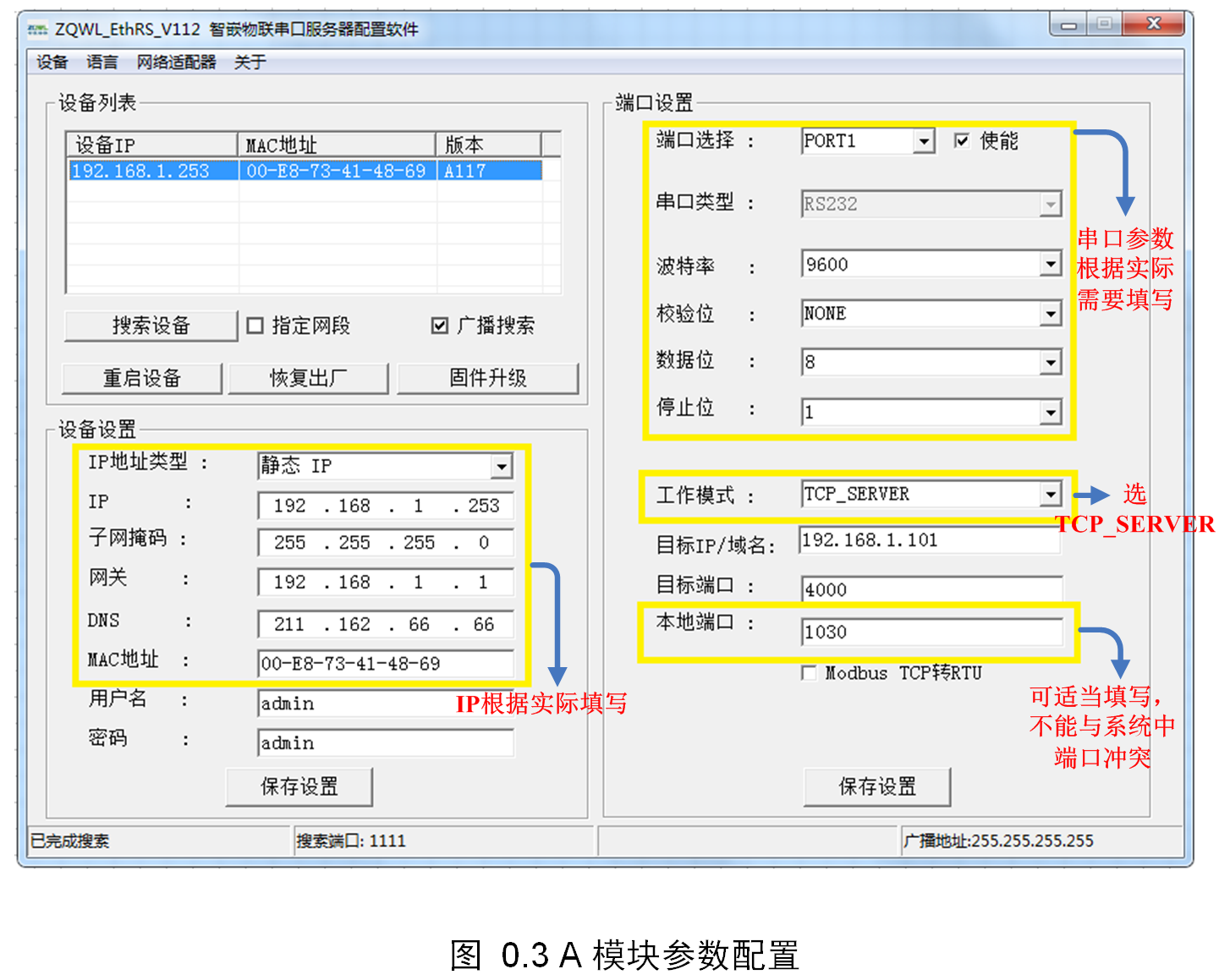
Task: Check the 指定网段 checkbox
Action: [x=255, y=326]
